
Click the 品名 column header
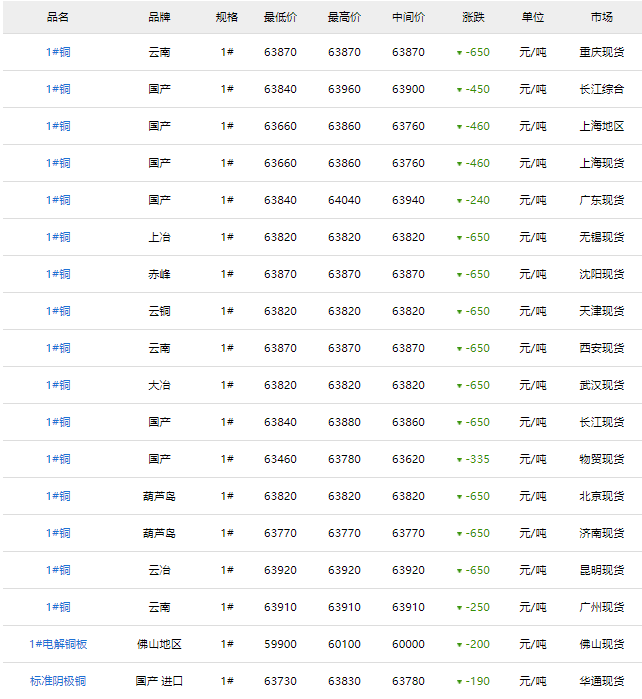point(58,17)
